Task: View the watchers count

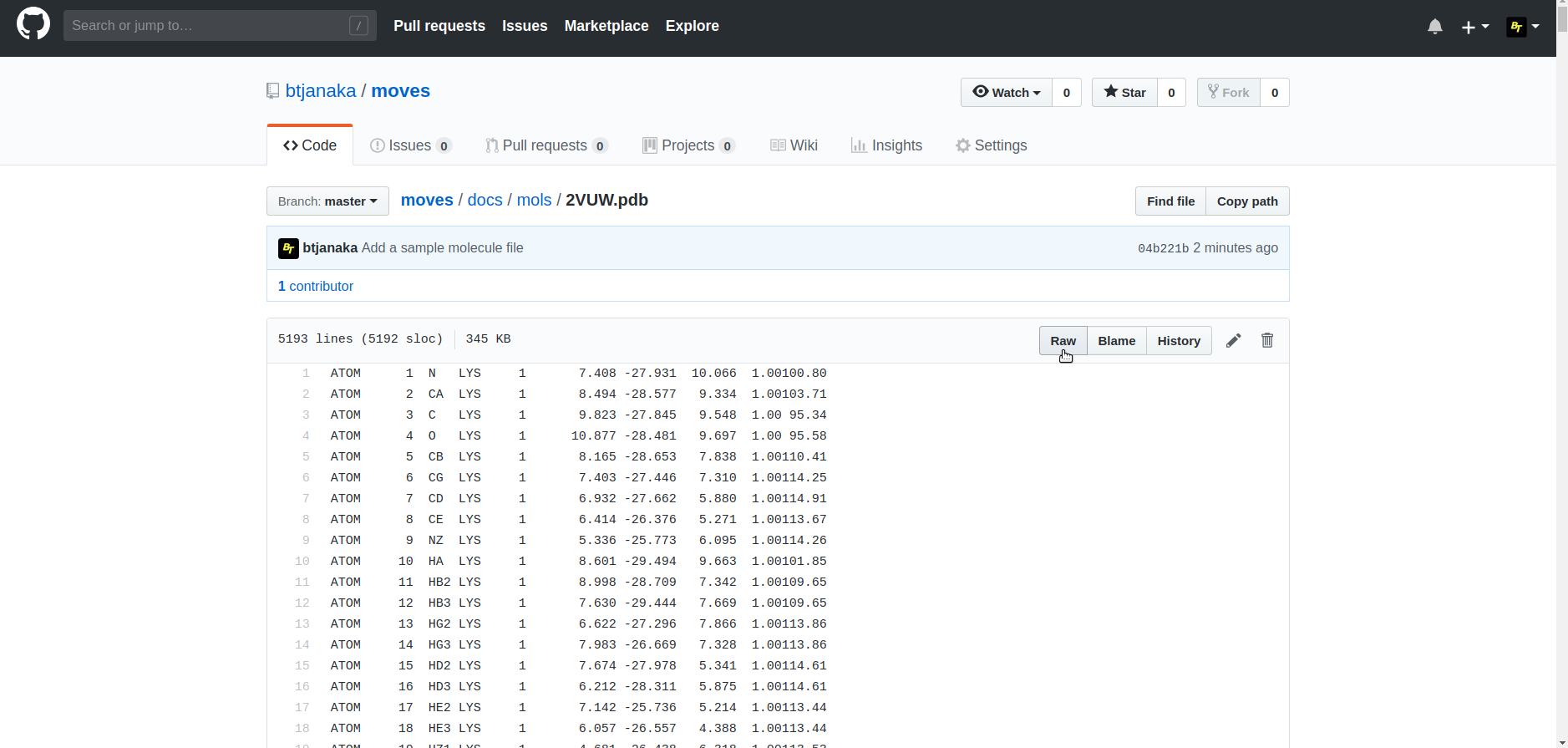Action: (1067, 92)
